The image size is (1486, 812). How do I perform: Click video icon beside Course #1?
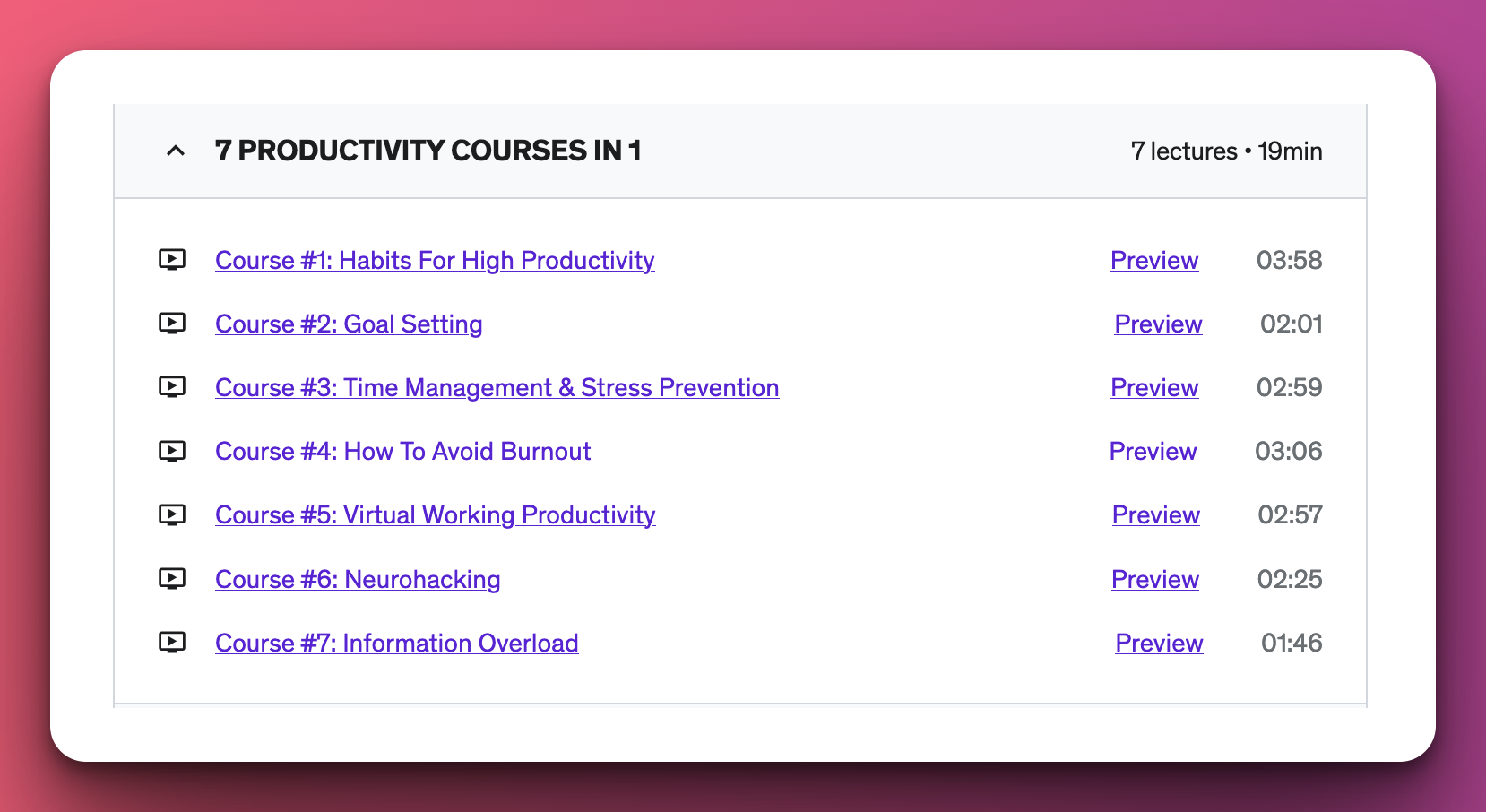click(172, 260)
